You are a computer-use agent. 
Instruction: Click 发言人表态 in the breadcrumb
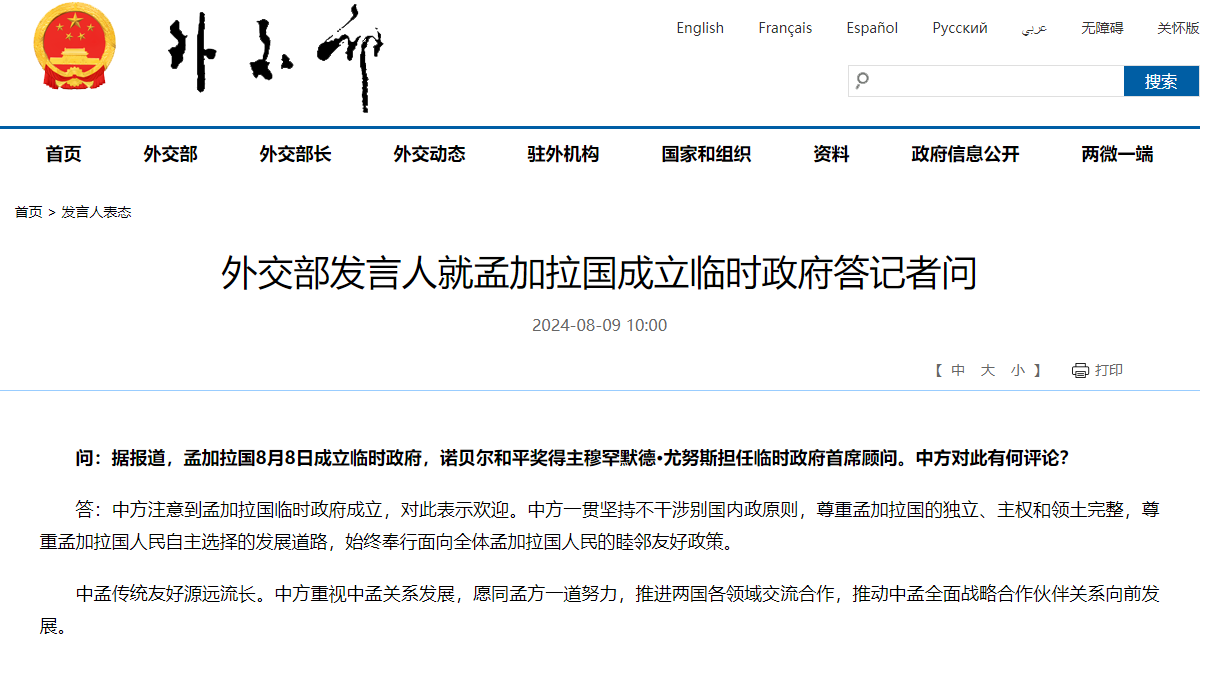pos(96,212)
